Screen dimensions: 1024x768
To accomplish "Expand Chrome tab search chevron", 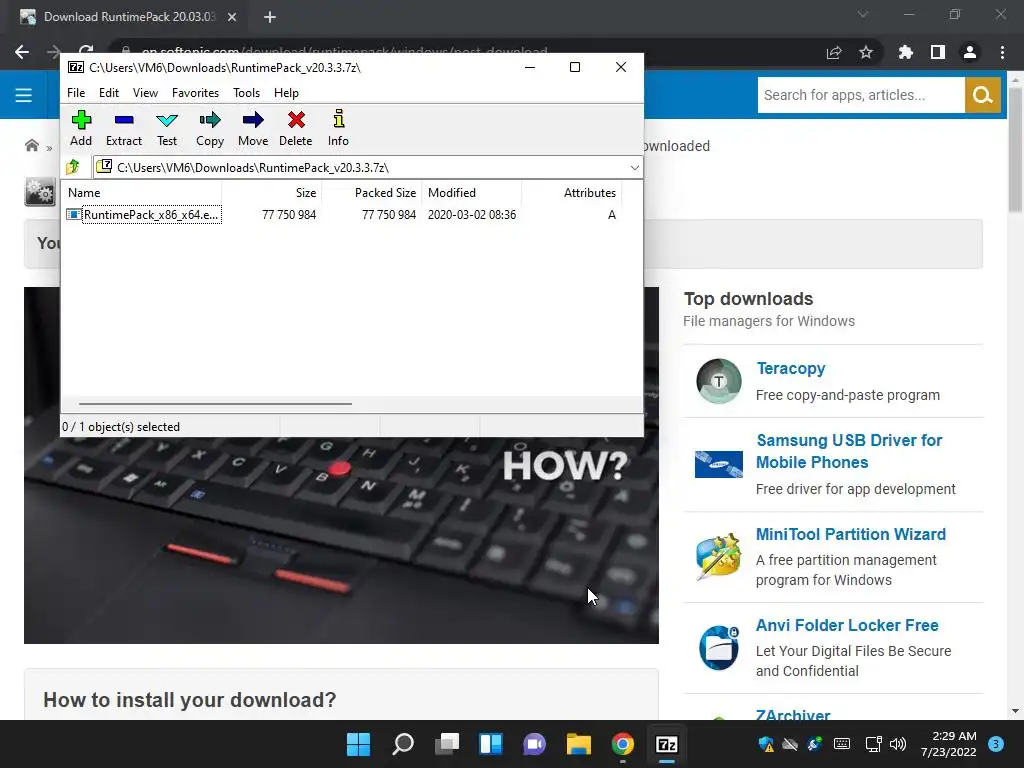I will (863, 14).
